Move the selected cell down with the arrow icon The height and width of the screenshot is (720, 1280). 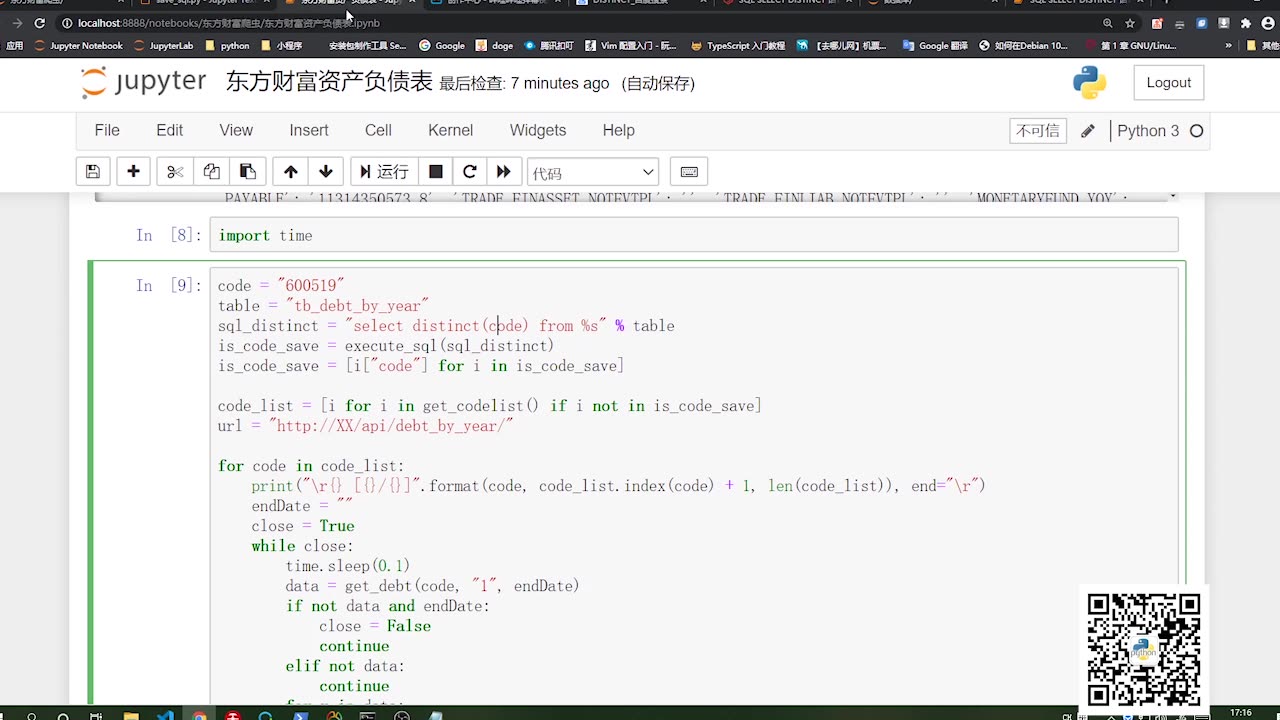326,172
